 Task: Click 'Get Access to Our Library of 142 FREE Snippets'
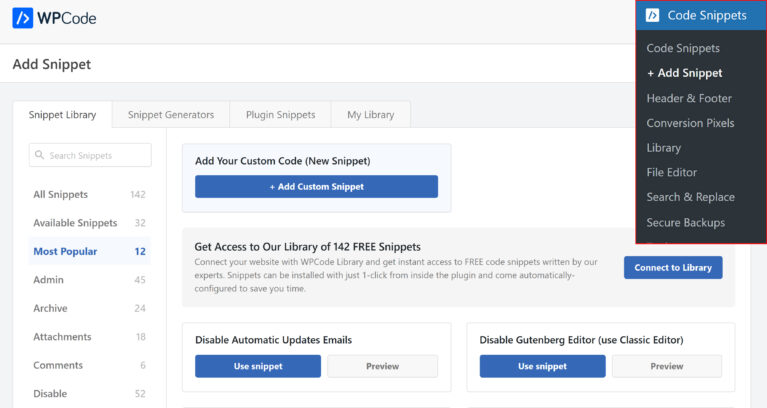[308, 247]
